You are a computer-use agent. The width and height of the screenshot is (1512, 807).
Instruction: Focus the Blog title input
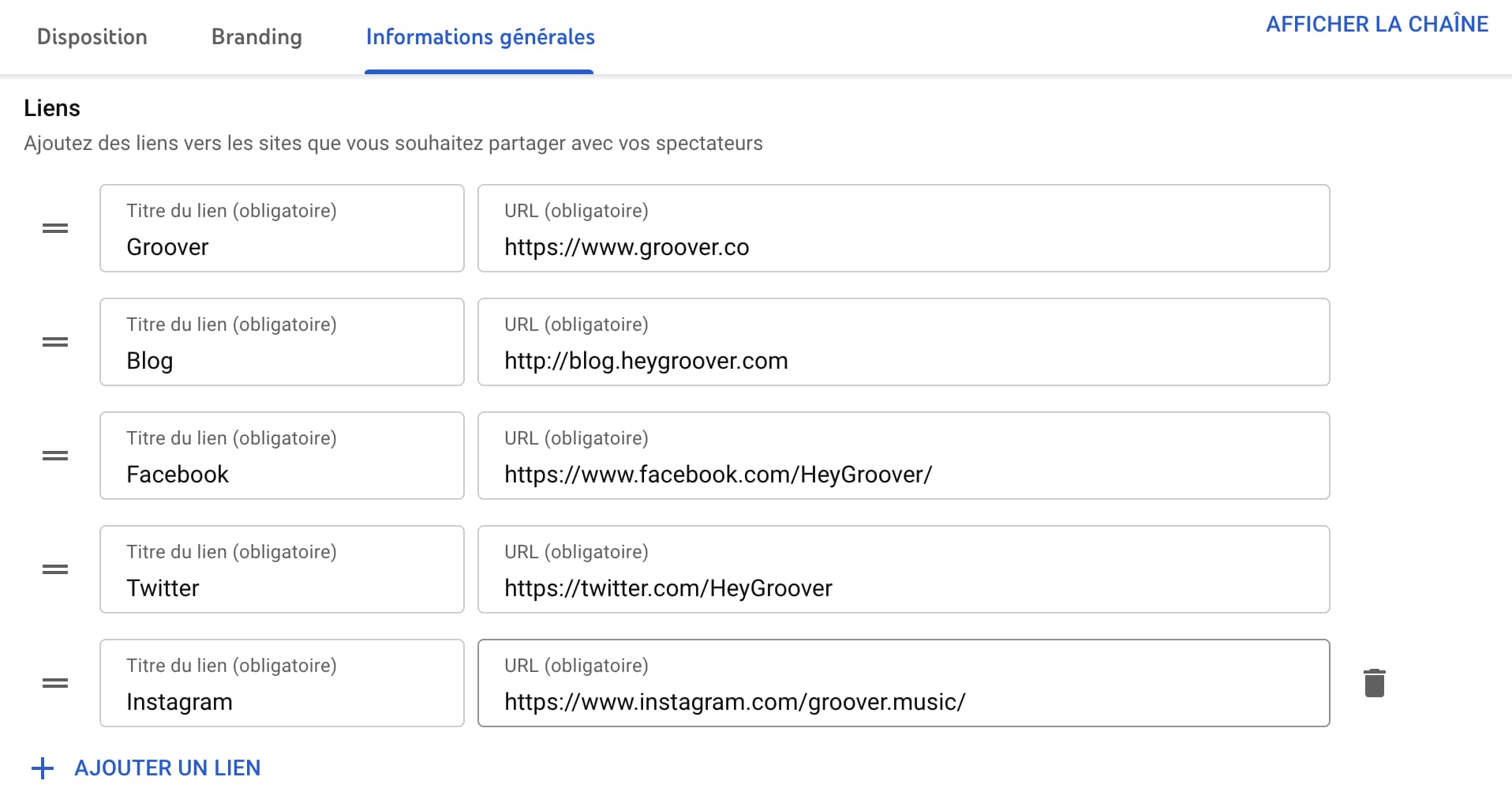[x=282, y=342]
